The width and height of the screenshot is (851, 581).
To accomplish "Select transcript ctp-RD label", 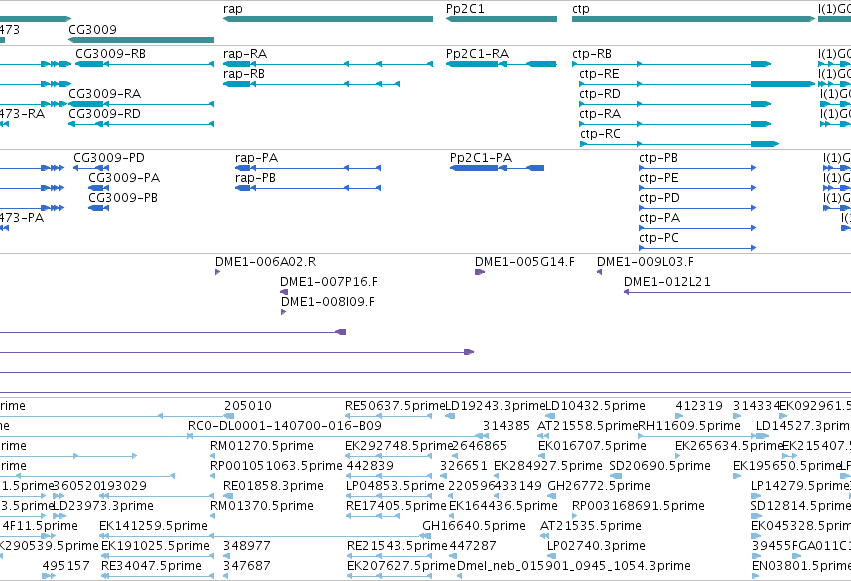I will [x=600, y=94].
